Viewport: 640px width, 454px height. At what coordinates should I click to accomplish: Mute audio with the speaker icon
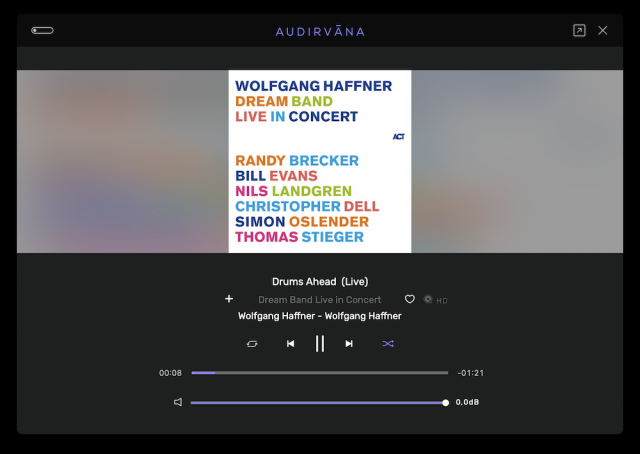tap(178, 402)
